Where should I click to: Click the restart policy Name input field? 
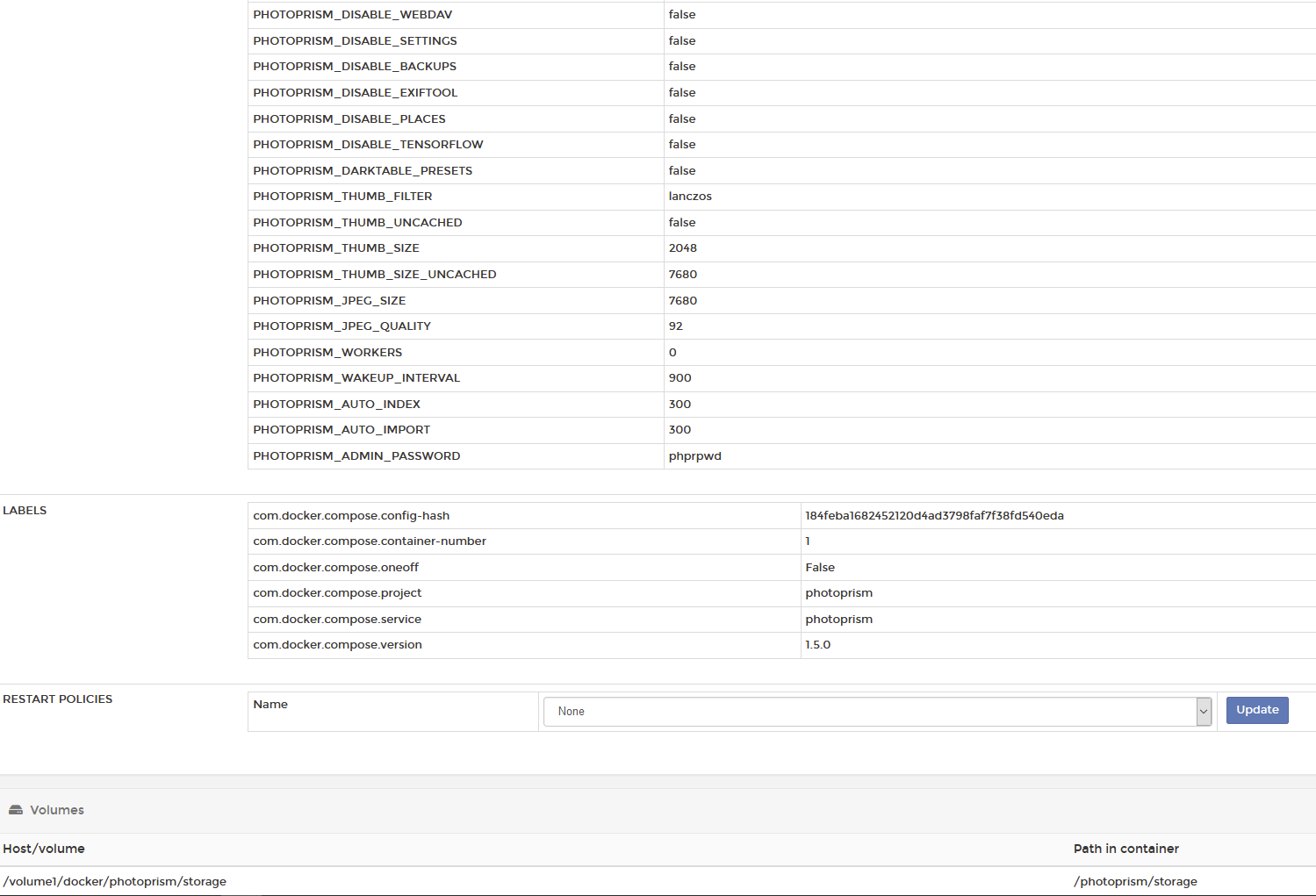click(x=392, y=713)
